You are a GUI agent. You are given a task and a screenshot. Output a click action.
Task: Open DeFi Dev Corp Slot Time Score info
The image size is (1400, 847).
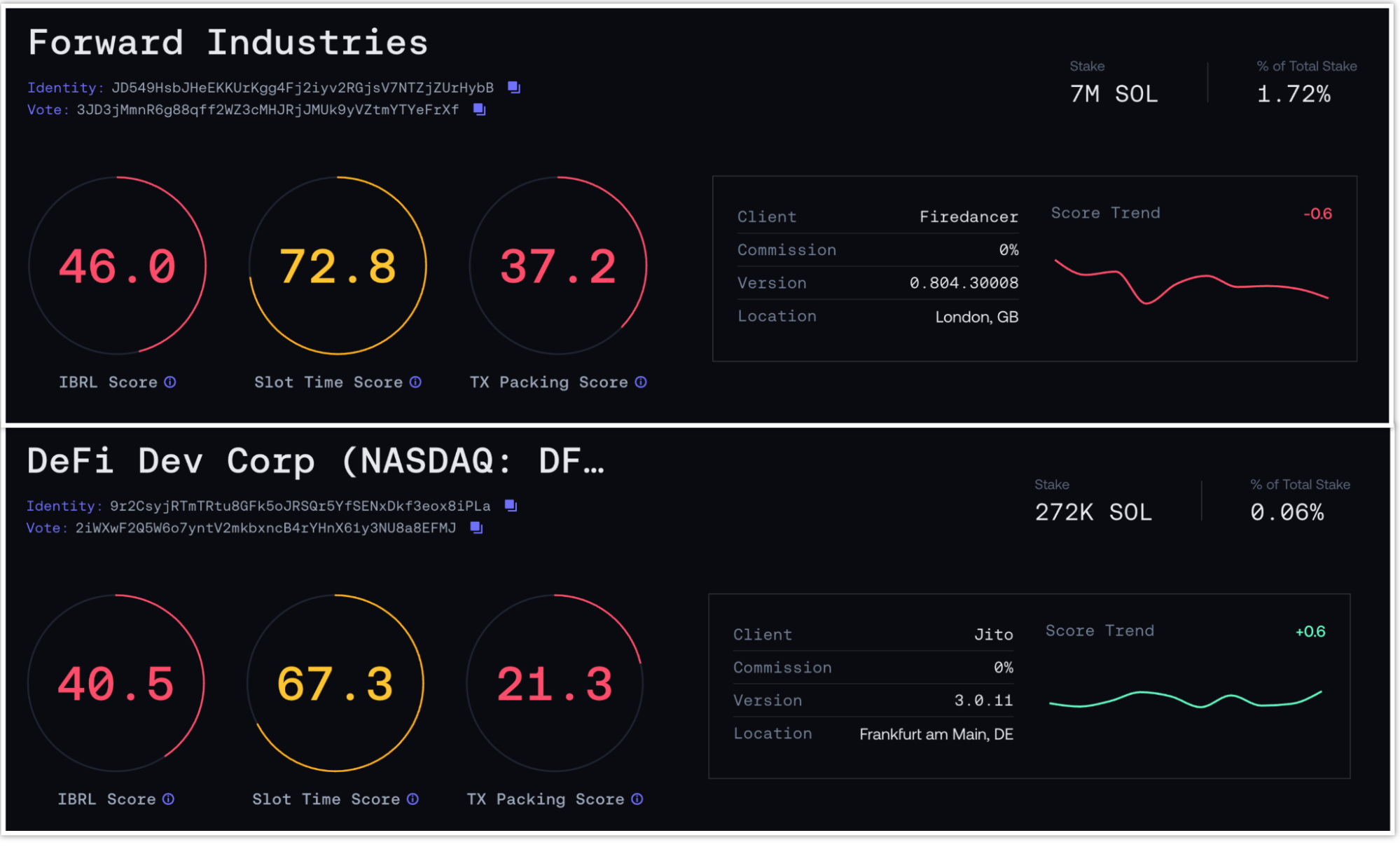(x=413, y=799)
